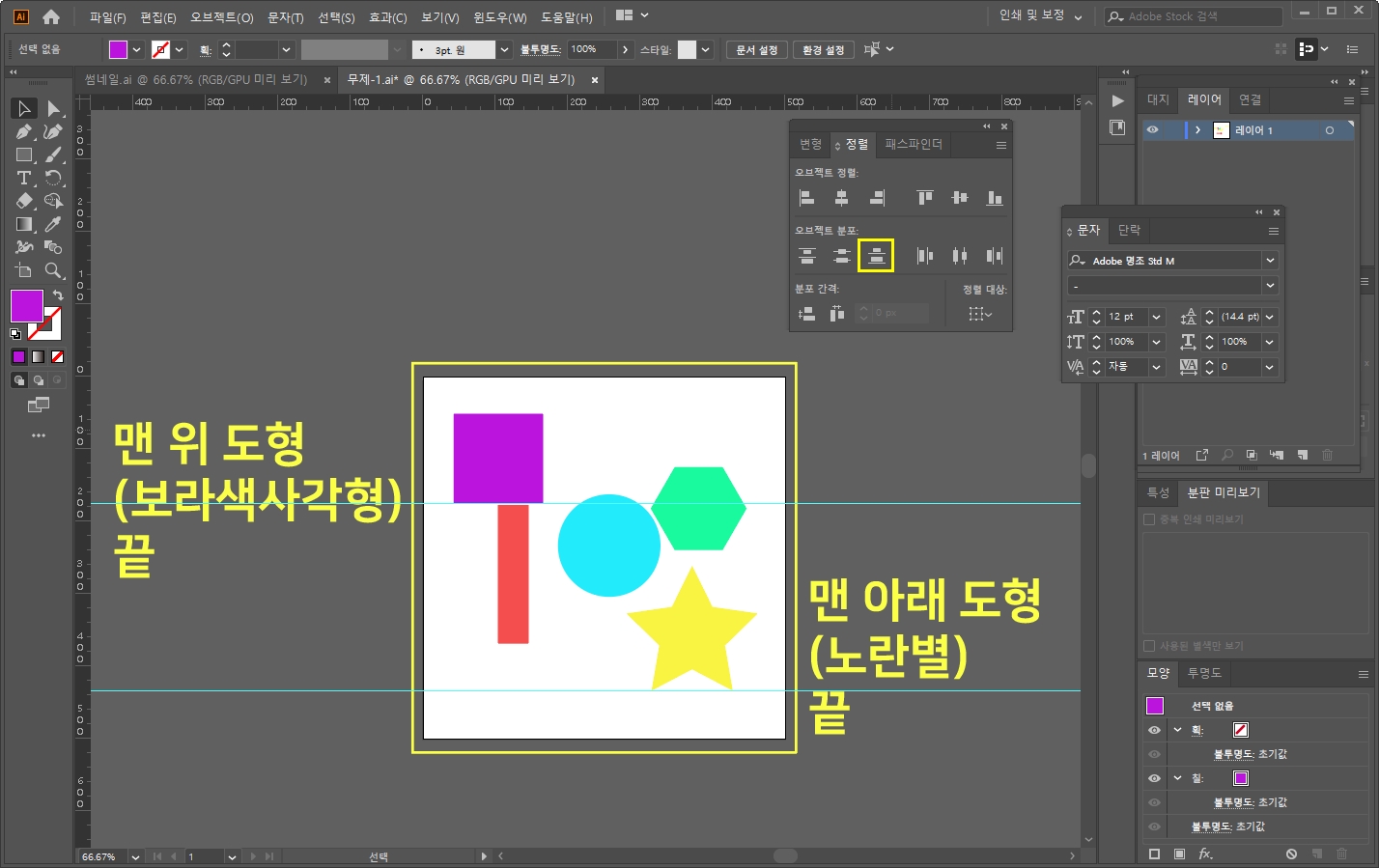
Task: Click vertical distribute spacing icon
Action: [x=807, y=313]
